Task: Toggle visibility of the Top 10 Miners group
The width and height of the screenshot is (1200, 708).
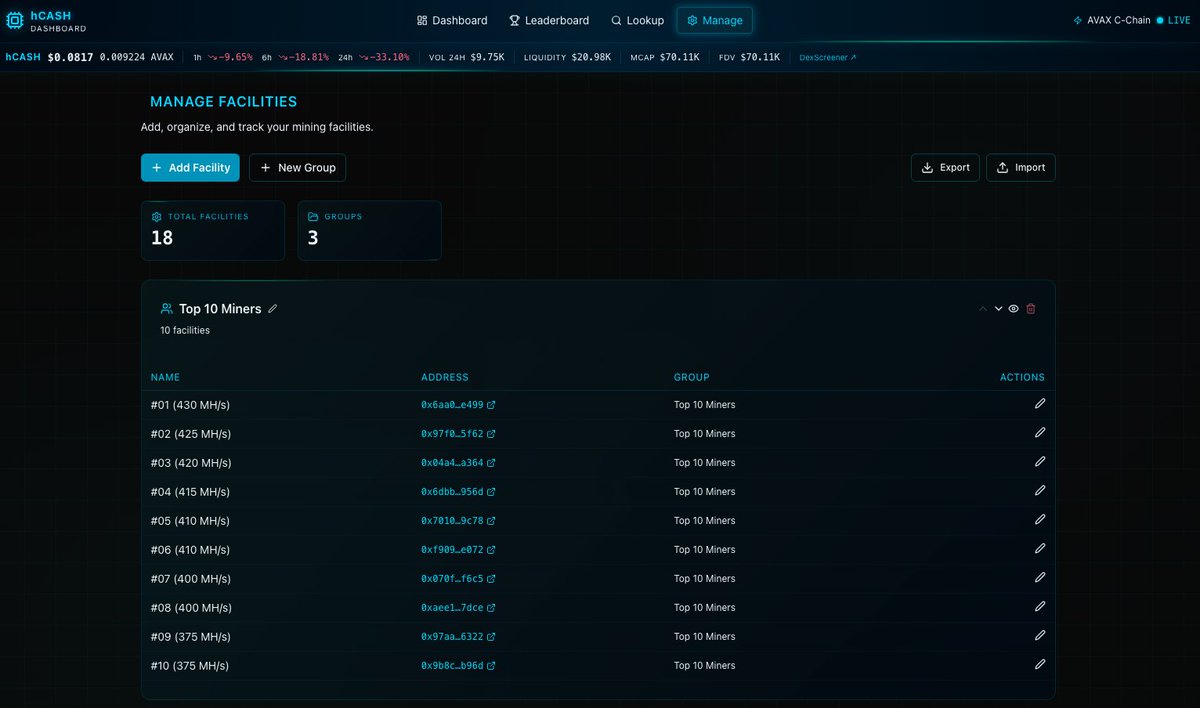Action: [1011, 308]
